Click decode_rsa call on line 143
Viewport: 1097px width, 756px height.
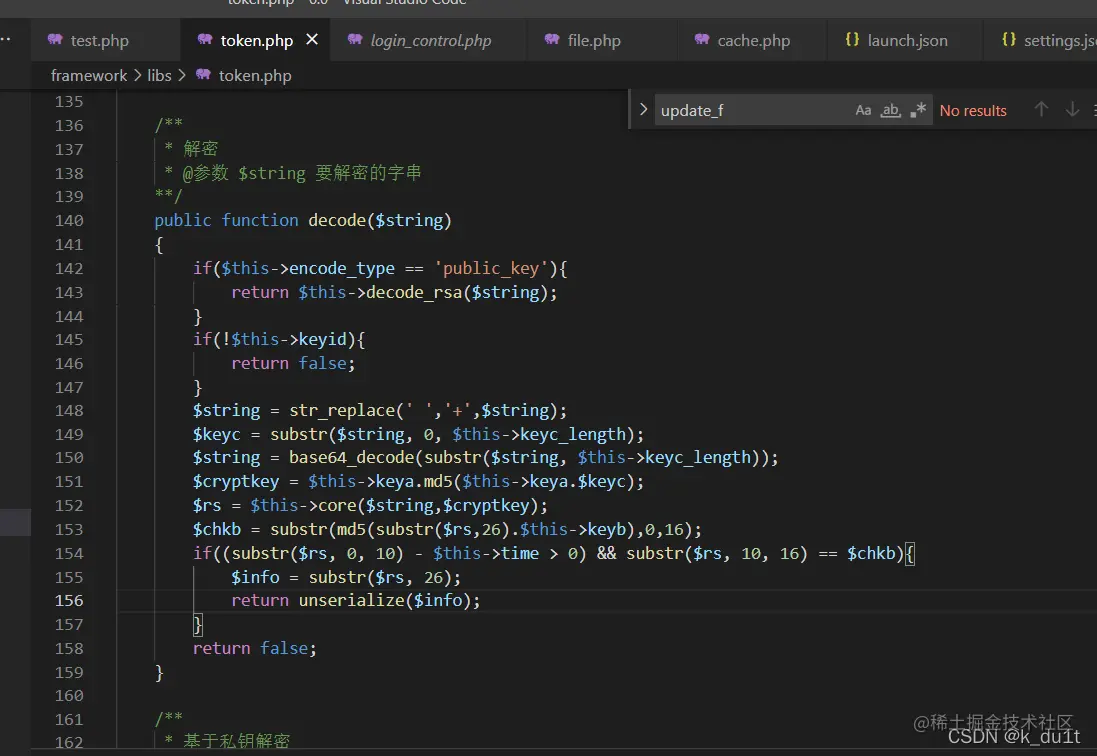click(413, 292)
